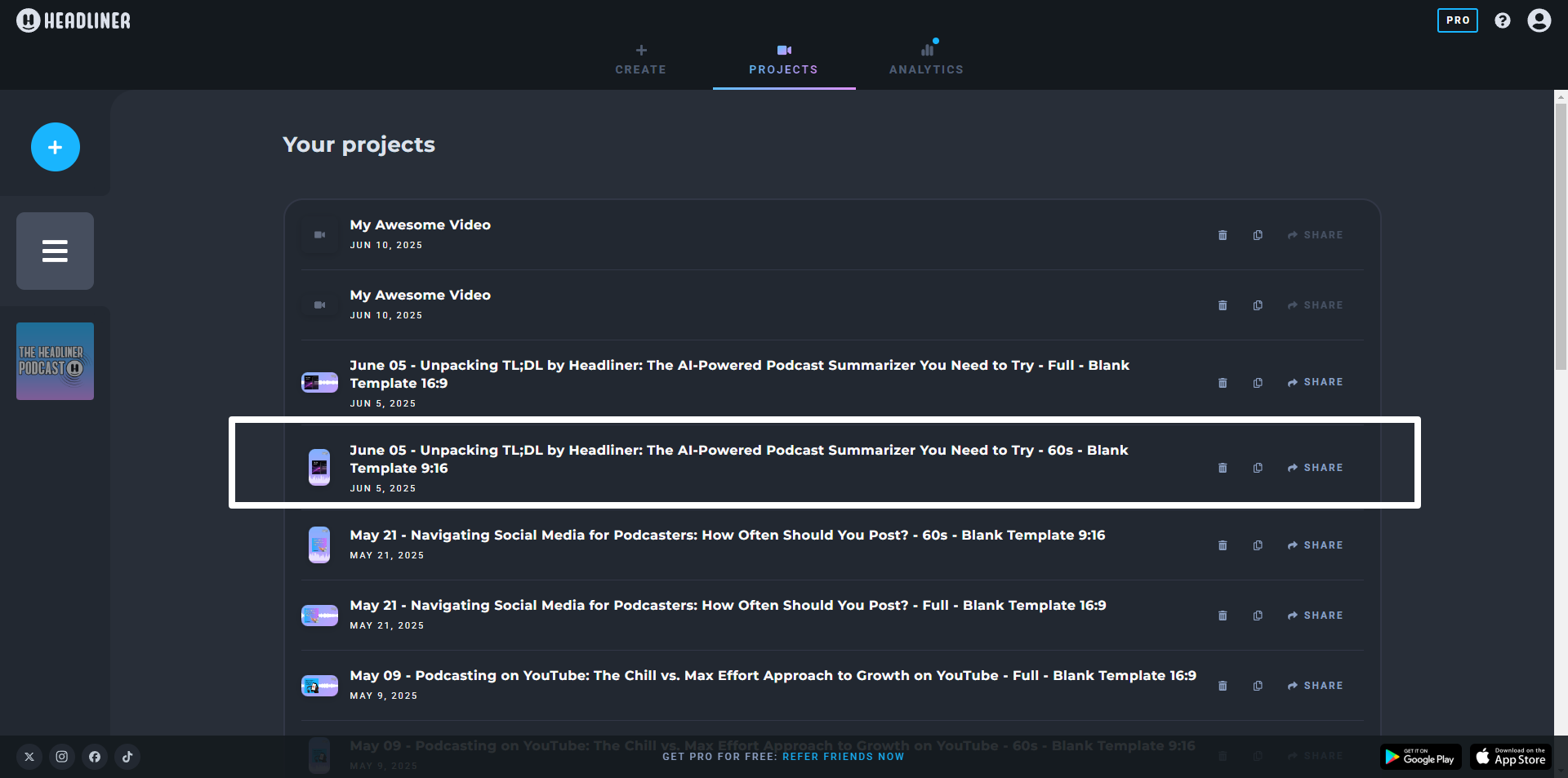Open the Google Play download badge
The height and width of the screenshot is (778, 1568).
(1421, 757)
